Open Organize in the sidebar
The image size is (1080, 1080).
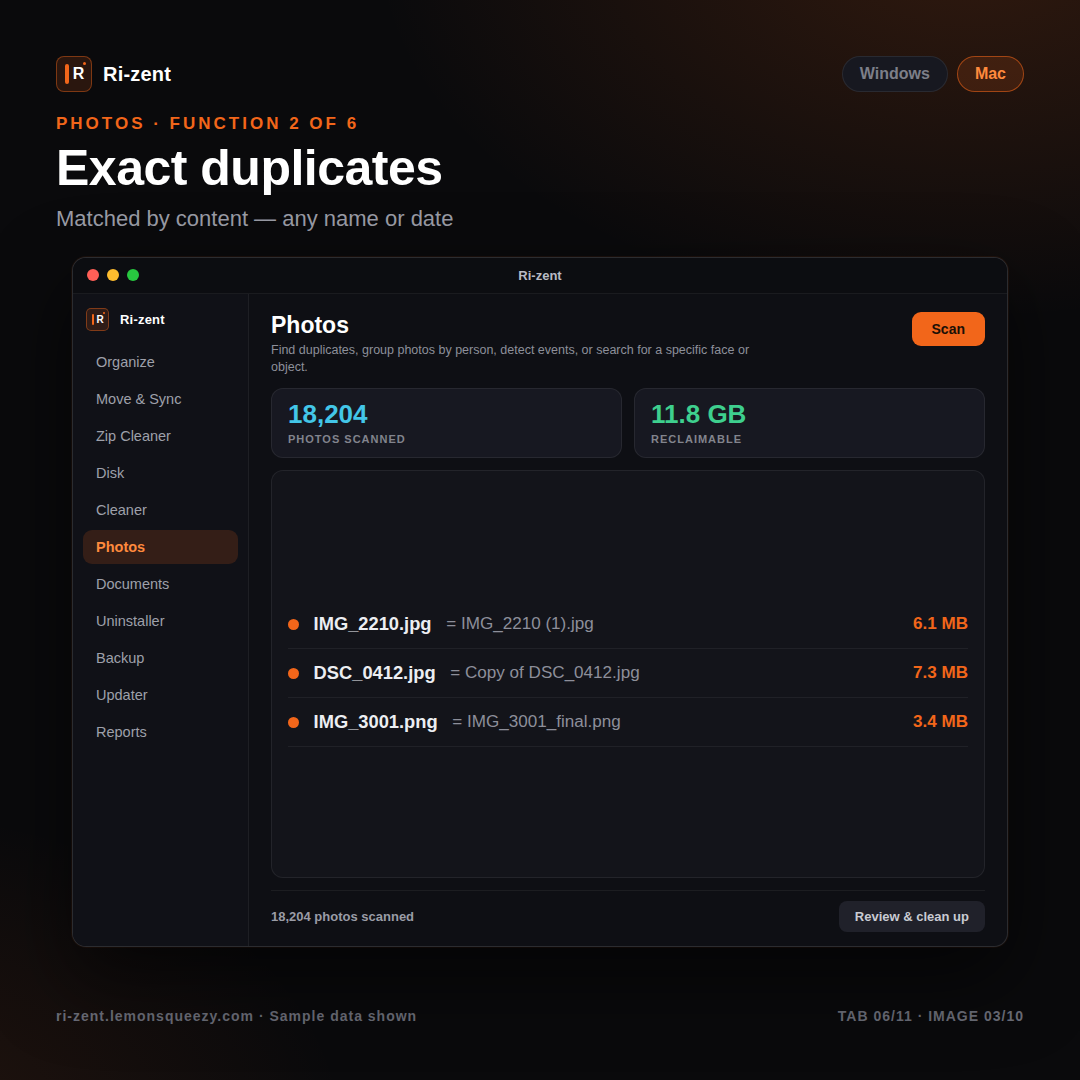pyautogui.click(x=160, y=362)
